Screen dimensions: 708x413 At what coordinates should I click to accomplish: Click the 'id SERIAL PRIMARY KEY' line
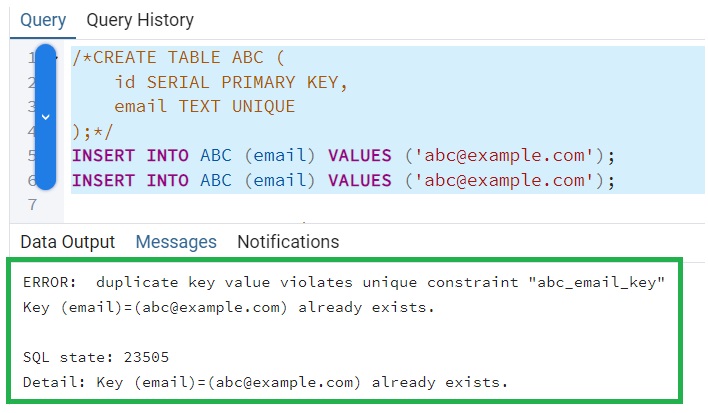pyautogui.click(x=230, y=82)
